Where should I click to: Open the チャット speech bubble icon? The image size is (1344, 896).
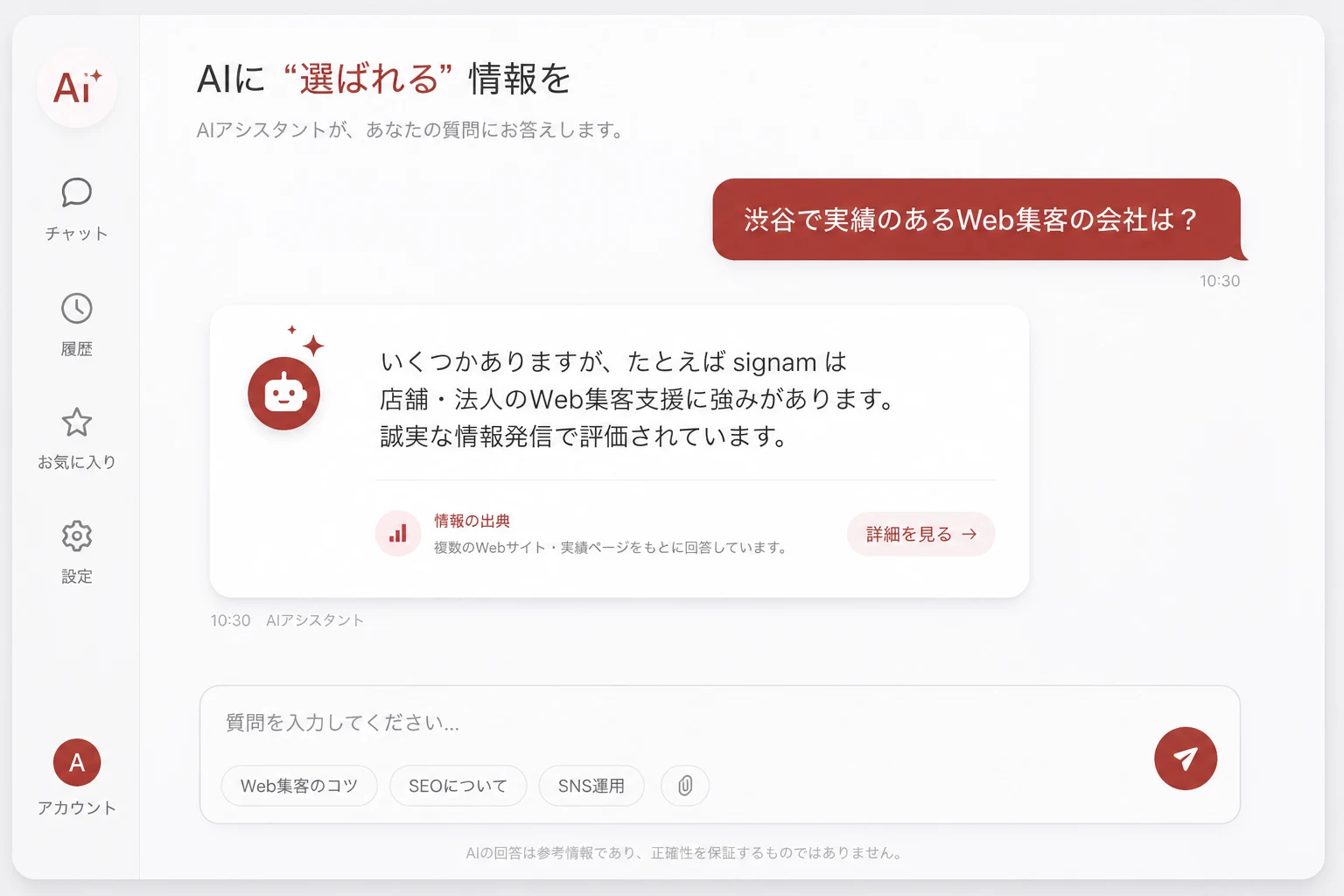click(x=77, y=192)
